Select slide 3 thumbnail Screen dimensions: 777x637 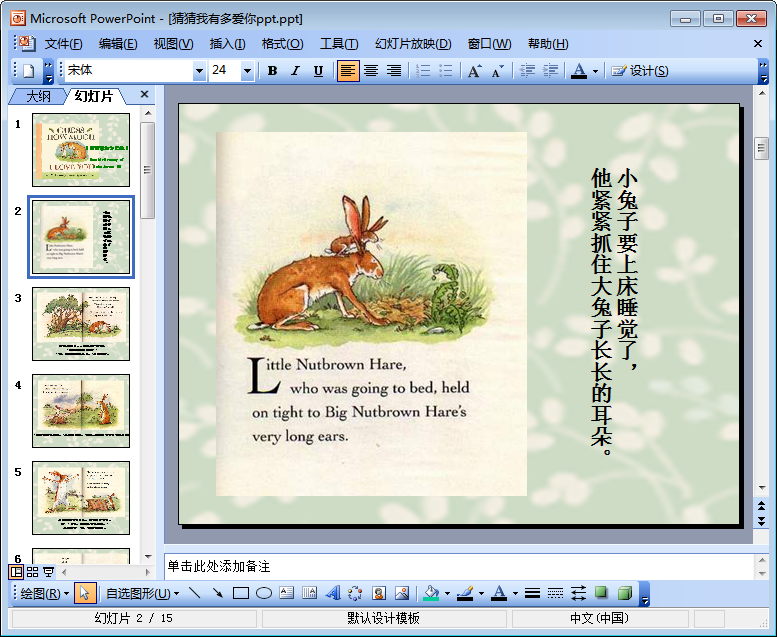[81, 324]
